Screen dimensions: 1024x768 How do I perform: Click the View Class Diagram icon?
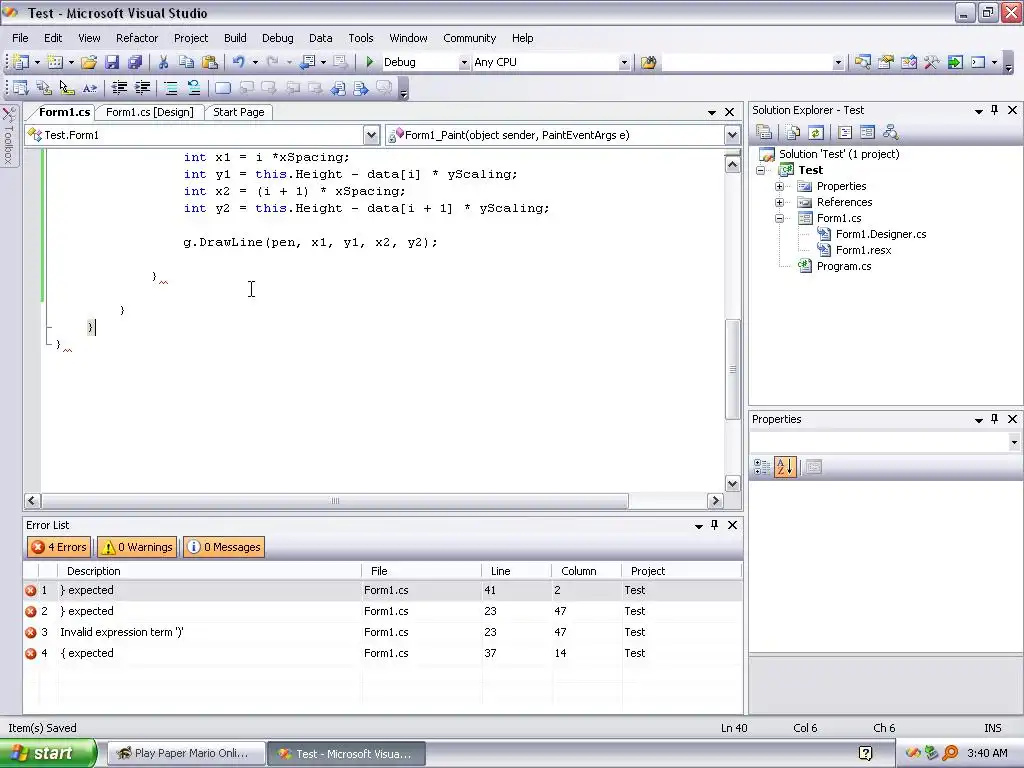pyautogui.click(x=890, y=133)
